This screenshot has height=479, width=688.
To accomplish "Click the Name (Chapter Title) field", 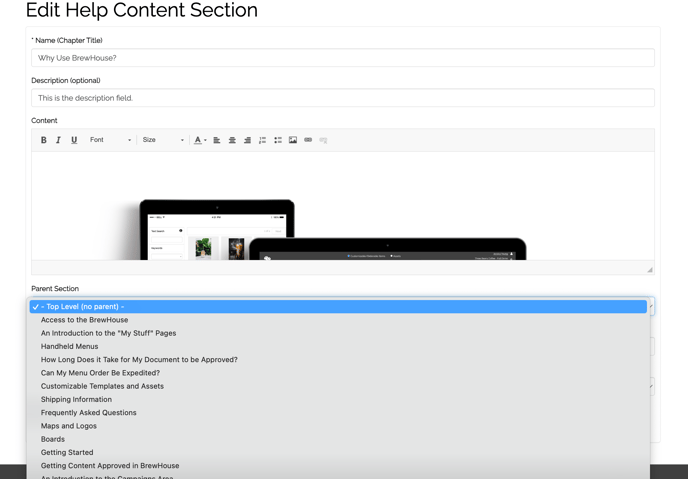I will pos(343,58).
